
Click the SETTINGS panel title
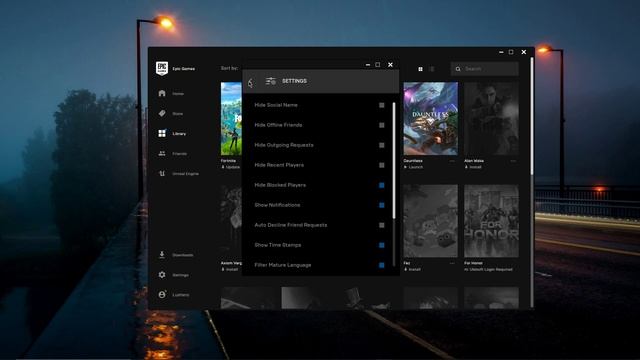(294, 81)
